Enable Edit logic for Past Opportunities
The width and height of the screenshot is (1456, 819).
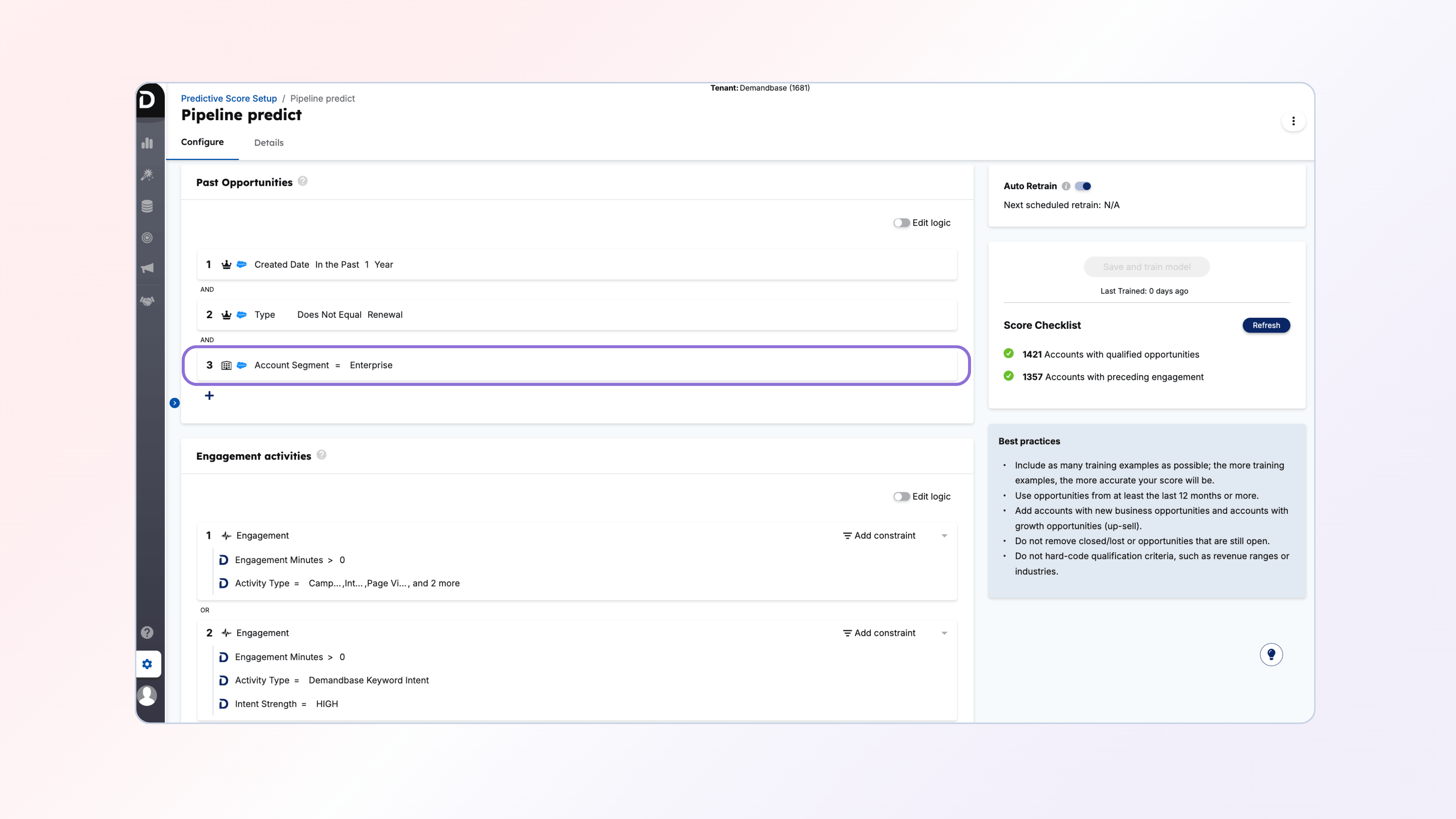901,223
